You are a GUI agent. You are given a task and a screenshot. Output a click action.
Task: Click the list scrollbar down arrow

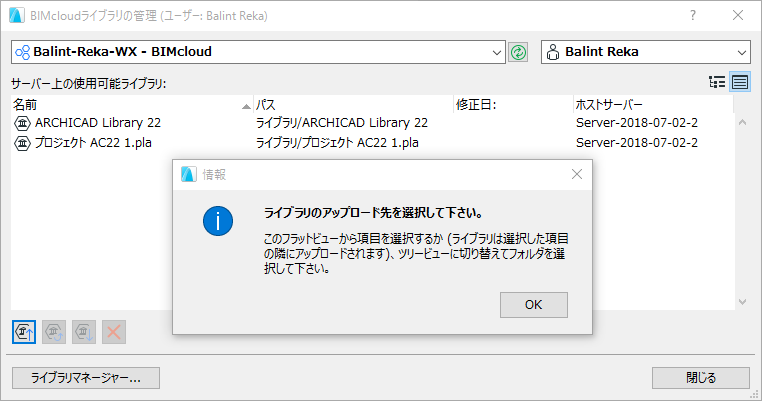pos(743,302)
